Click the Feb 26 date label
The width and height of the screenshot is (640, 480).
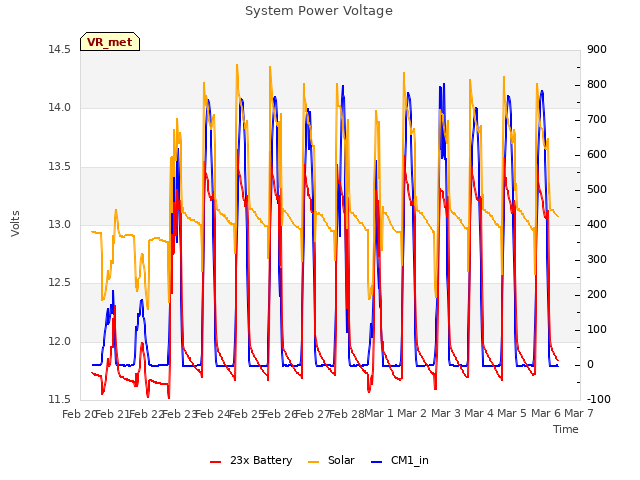[279, 414]
